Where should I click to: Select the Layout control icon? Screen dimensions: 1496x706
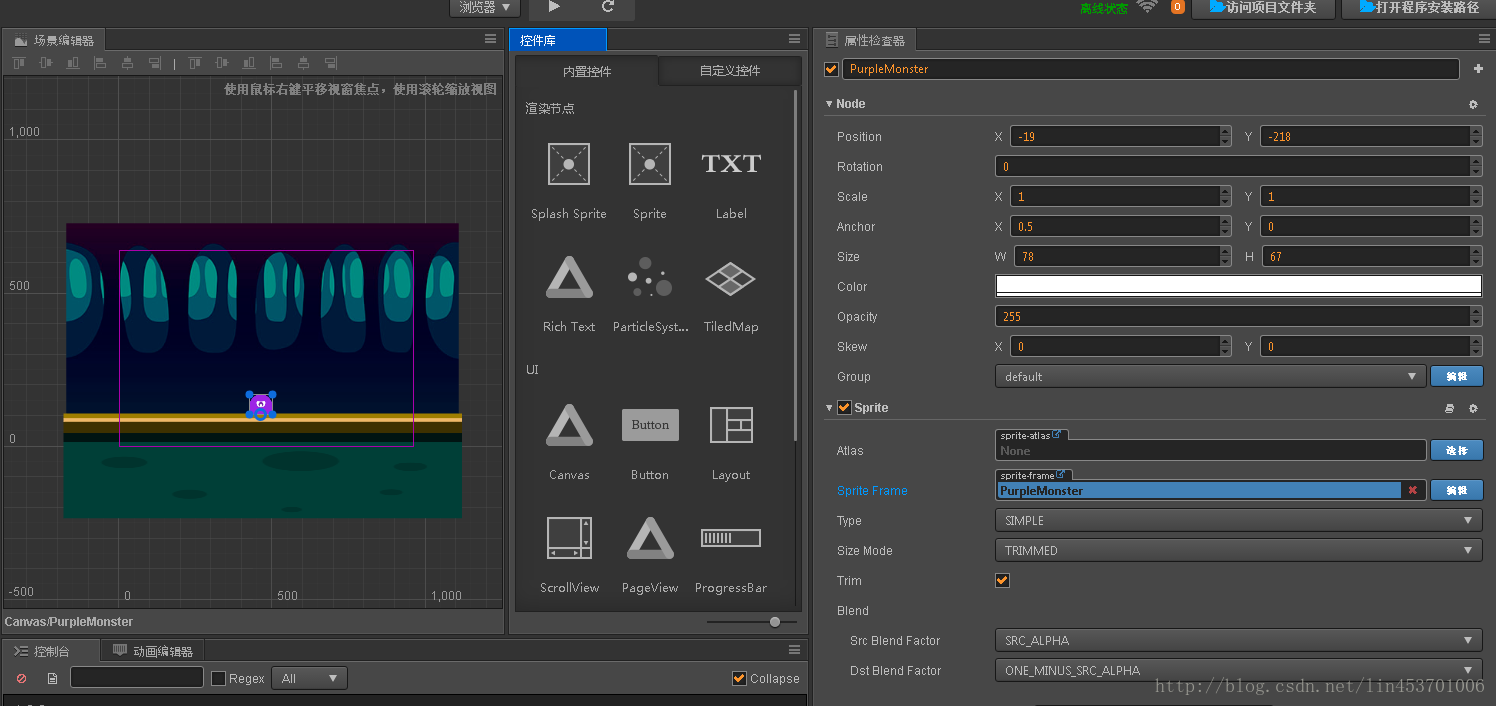tap(731, 425)
